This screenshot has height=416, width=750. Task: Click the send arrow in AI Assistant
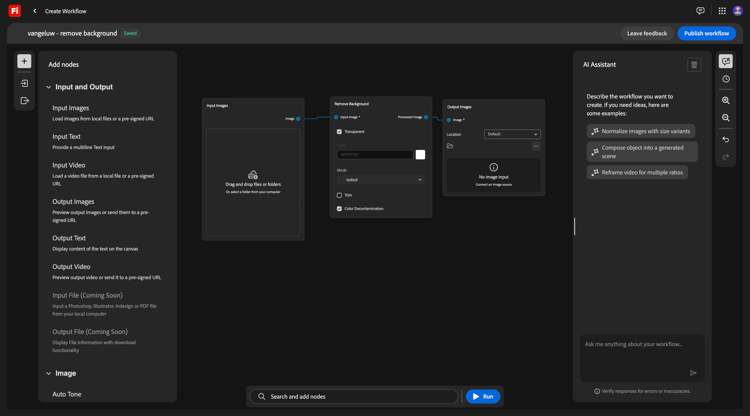point(693,373)
